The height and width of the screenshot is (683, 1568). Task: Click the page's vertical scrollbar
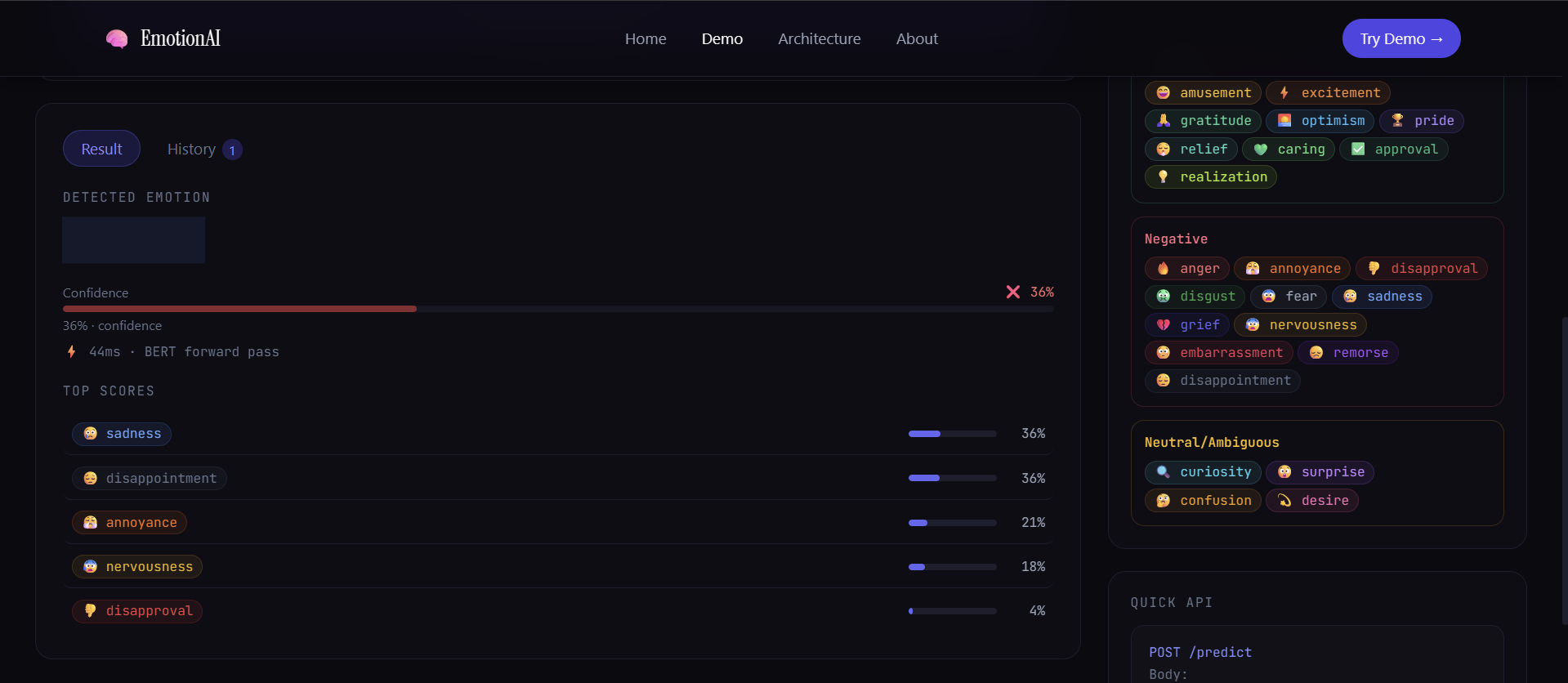(1564, 471)
